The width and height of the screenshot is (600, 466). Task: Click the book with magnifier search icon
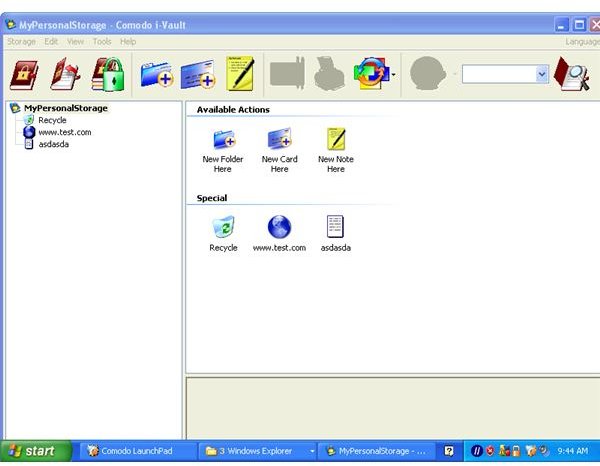(x=572, y=74)
